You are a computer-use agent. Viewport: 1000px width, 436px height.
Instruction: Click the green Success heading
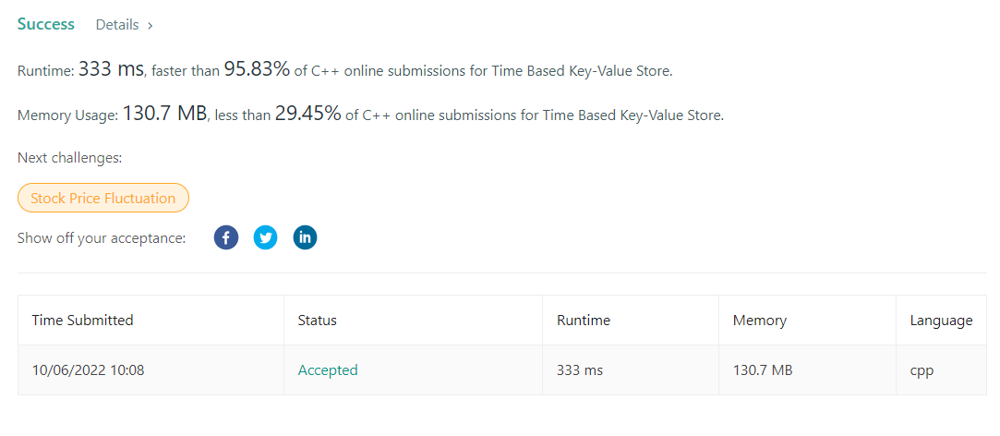[x=46, y=24]
